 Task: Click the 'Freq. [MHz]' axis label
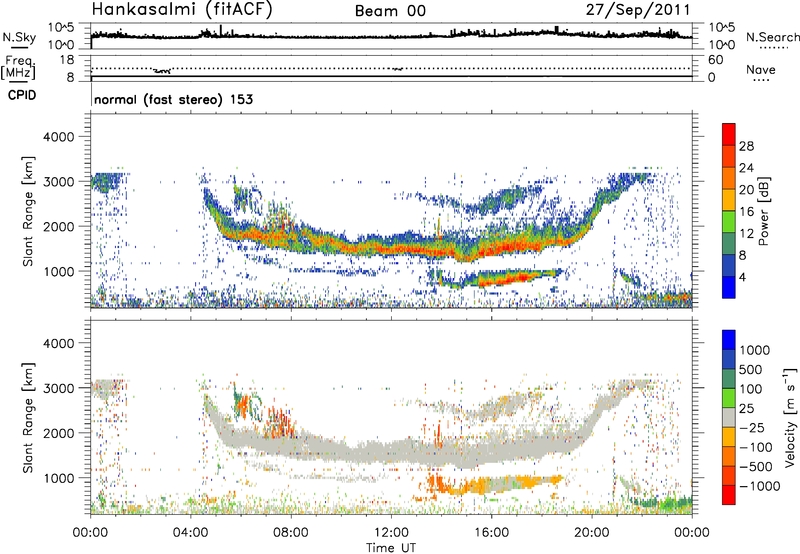(x=18, y=67)
